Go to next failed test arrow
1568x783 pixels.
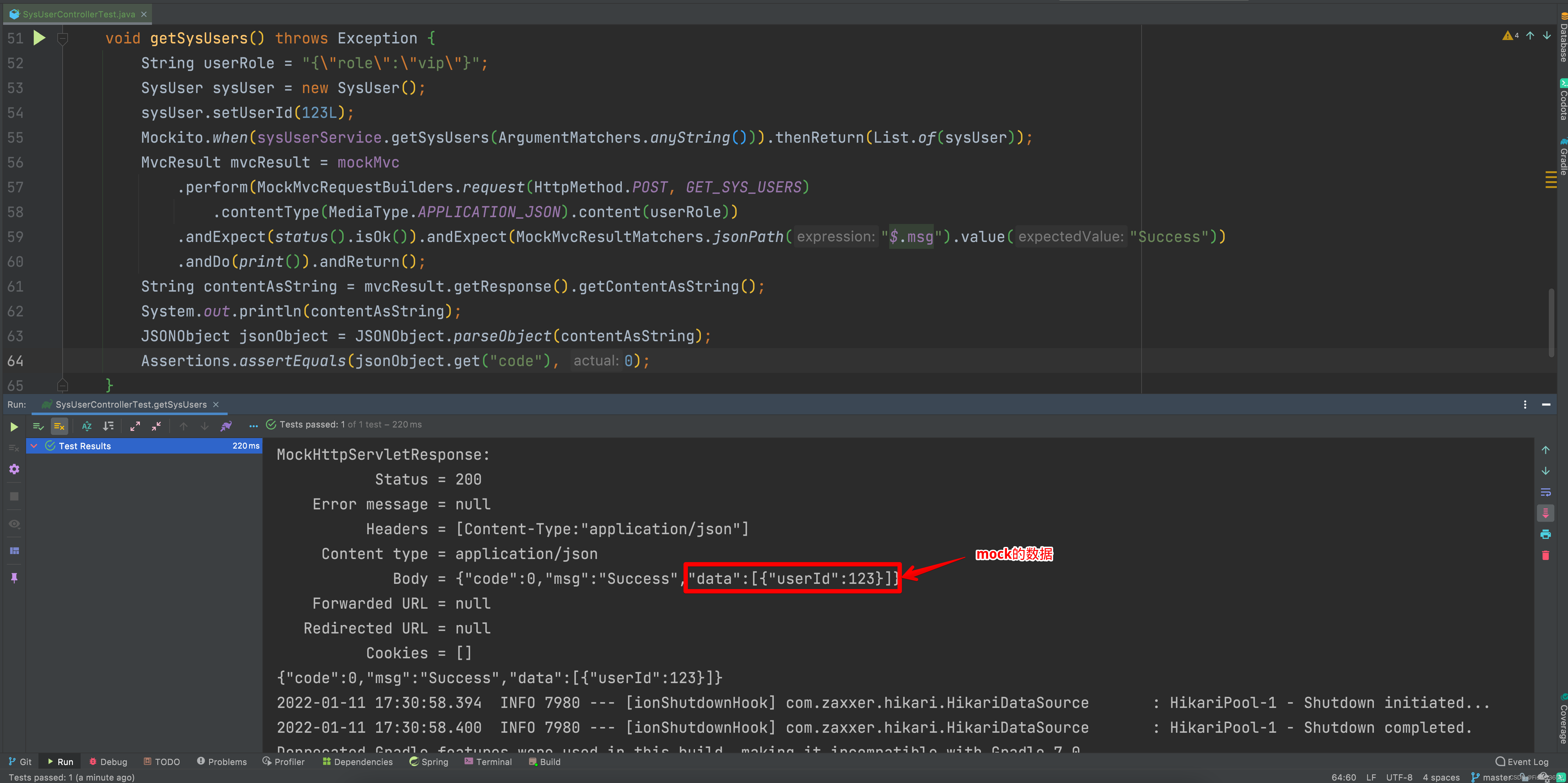coord(204,426)
